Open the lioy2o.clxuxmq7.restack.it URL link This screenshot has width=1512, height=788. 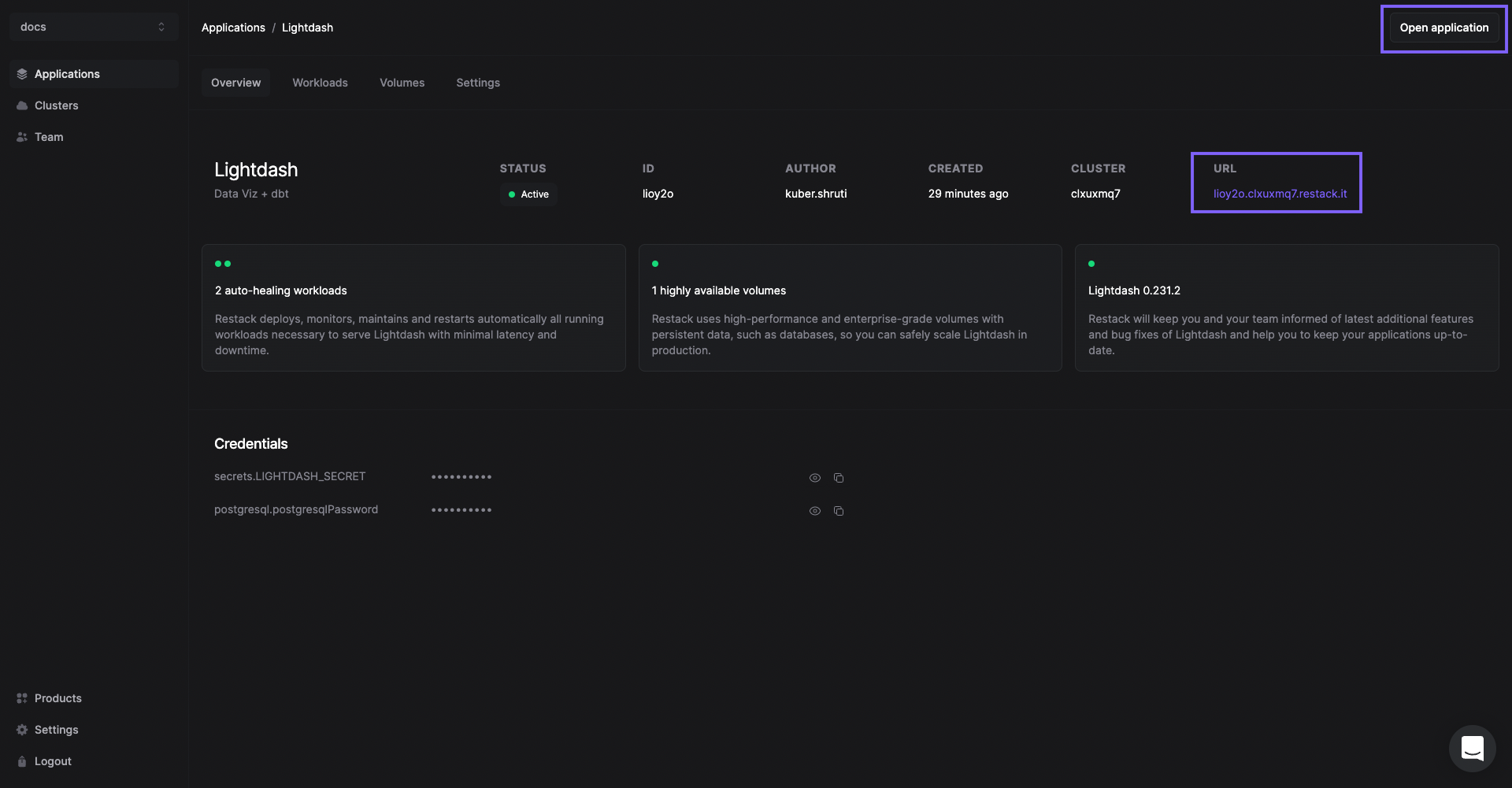point(1280,194)
